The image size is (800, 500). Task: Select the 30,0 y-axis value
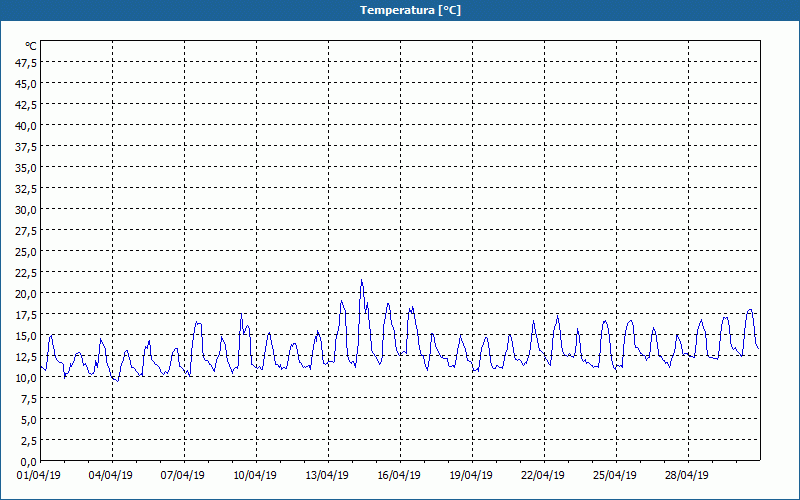[x=27, y=210]
